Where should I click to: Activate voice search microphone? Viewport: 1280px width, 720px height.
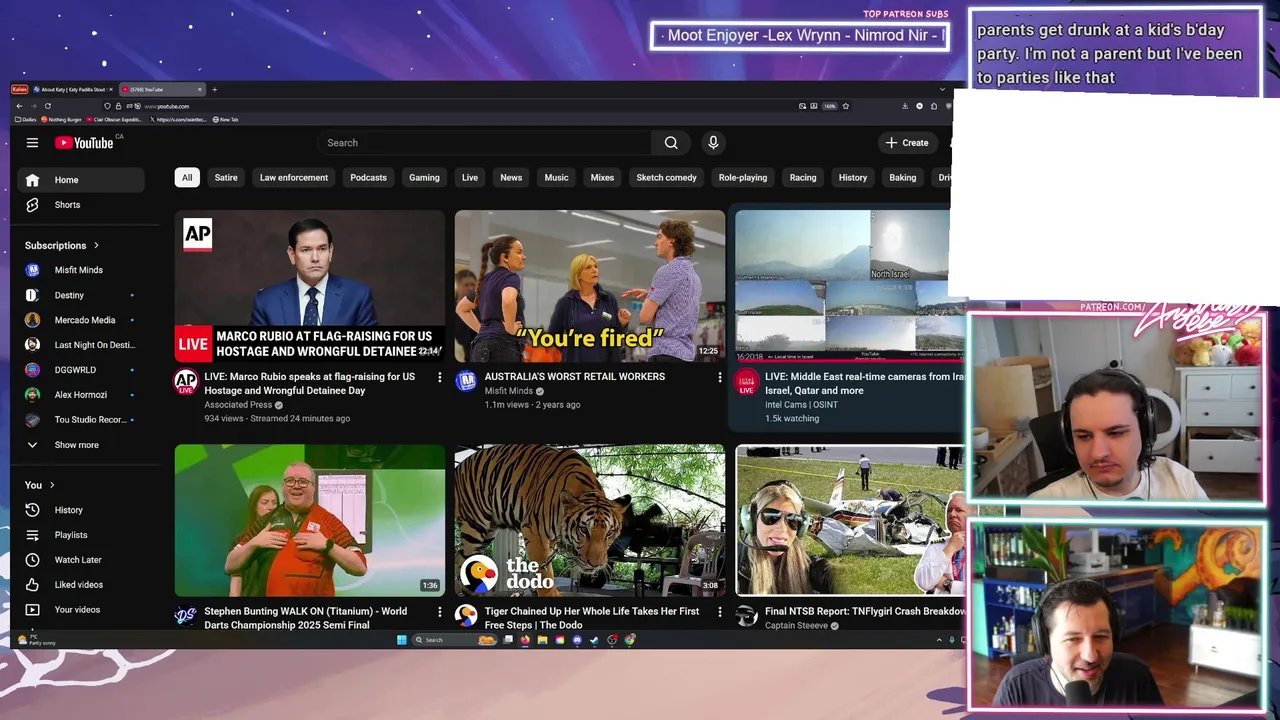click(x=713, y=143)
